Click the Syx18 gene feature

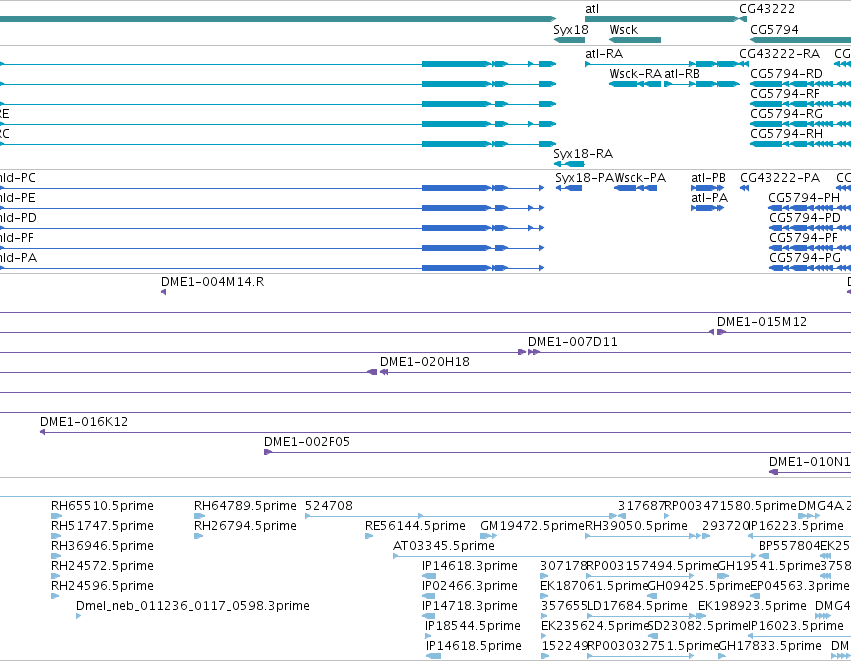(x=569, y=40)
